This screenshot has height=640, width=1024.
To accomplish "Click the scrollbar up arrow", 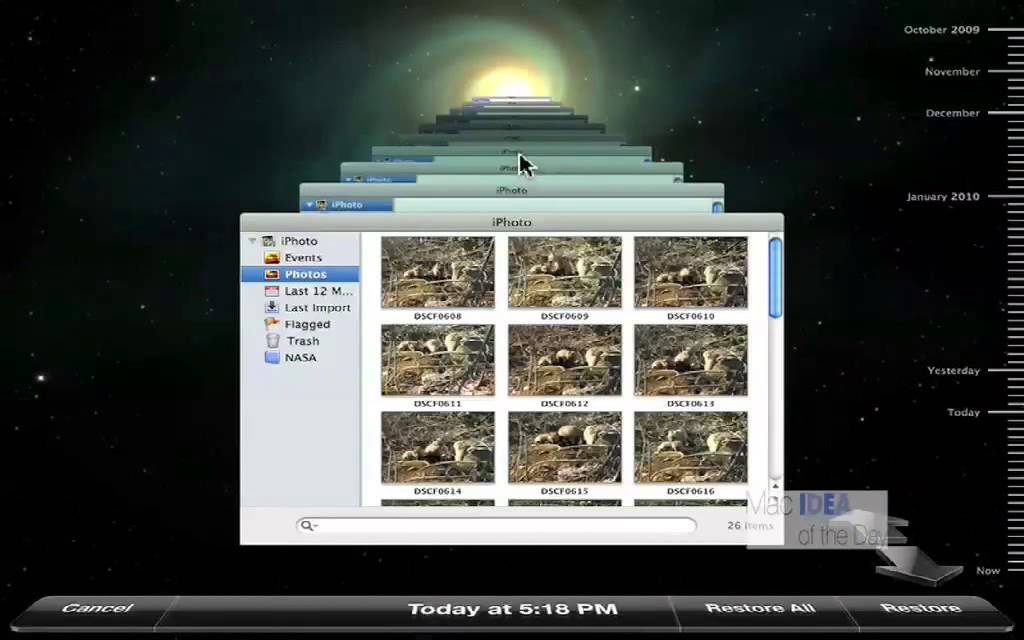I will tap(775, 485).
